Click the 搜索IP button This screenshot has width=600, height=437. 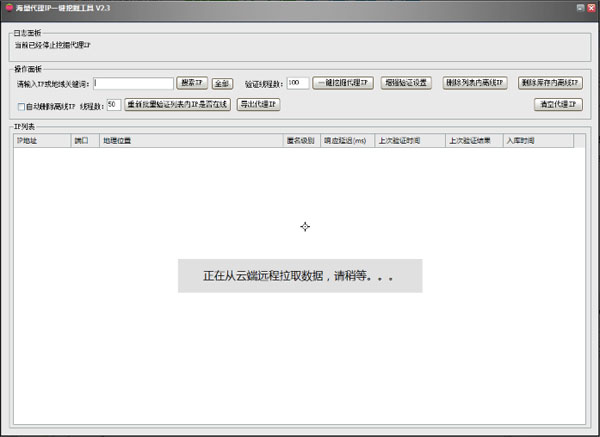coord(192,83)
